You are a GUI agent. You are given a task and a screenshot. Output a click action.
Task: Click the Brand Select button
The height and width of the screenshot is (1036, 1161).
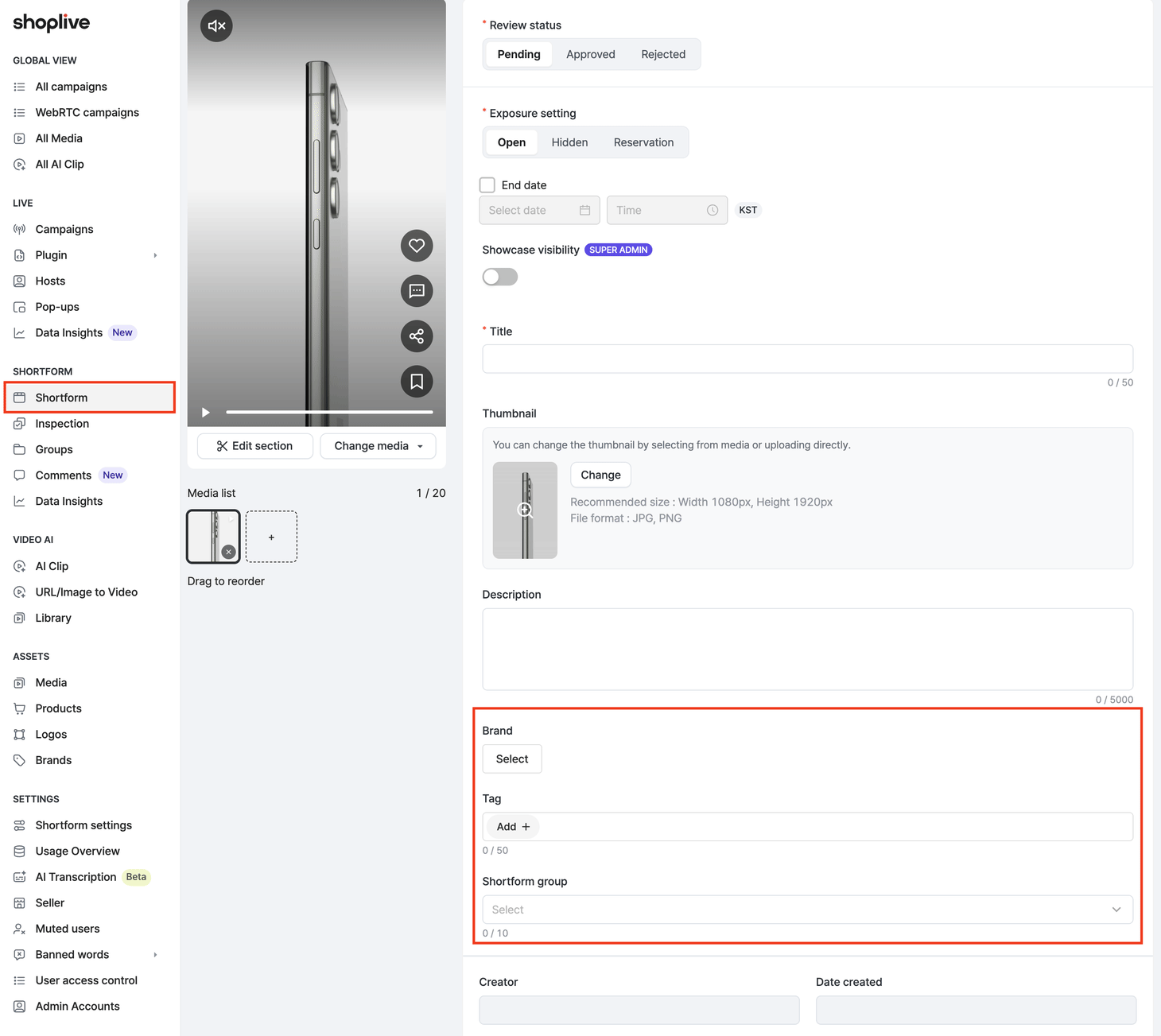pyautogui.click(x=512, y=759)
